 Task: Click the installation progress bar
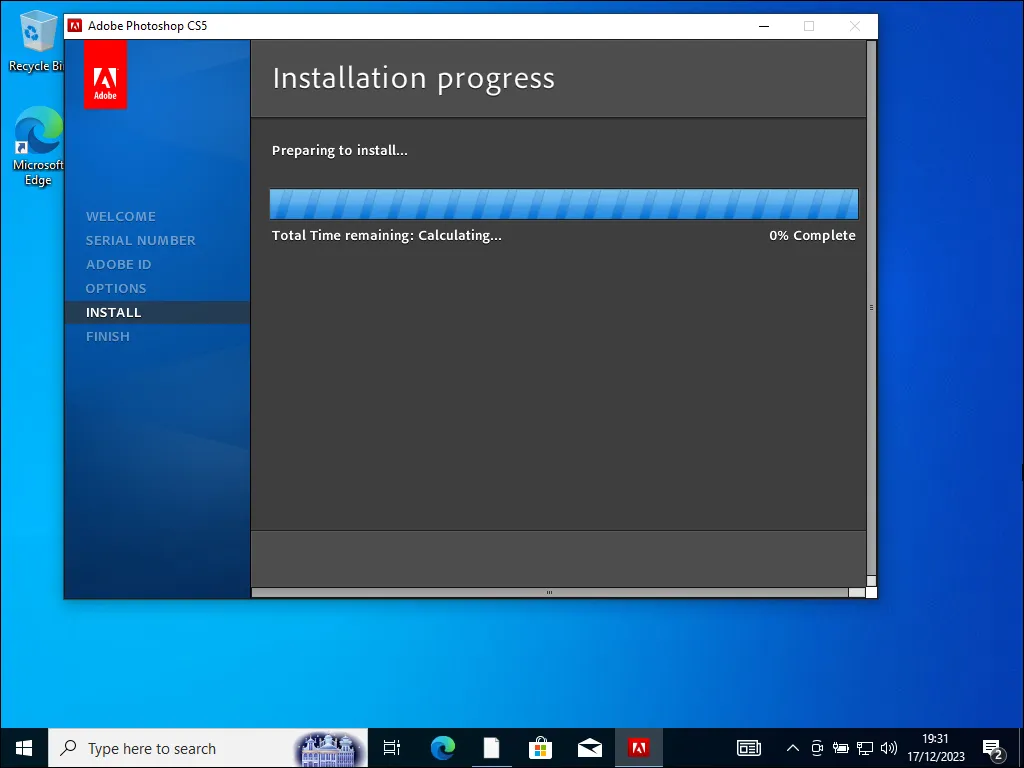pos(564,204)
